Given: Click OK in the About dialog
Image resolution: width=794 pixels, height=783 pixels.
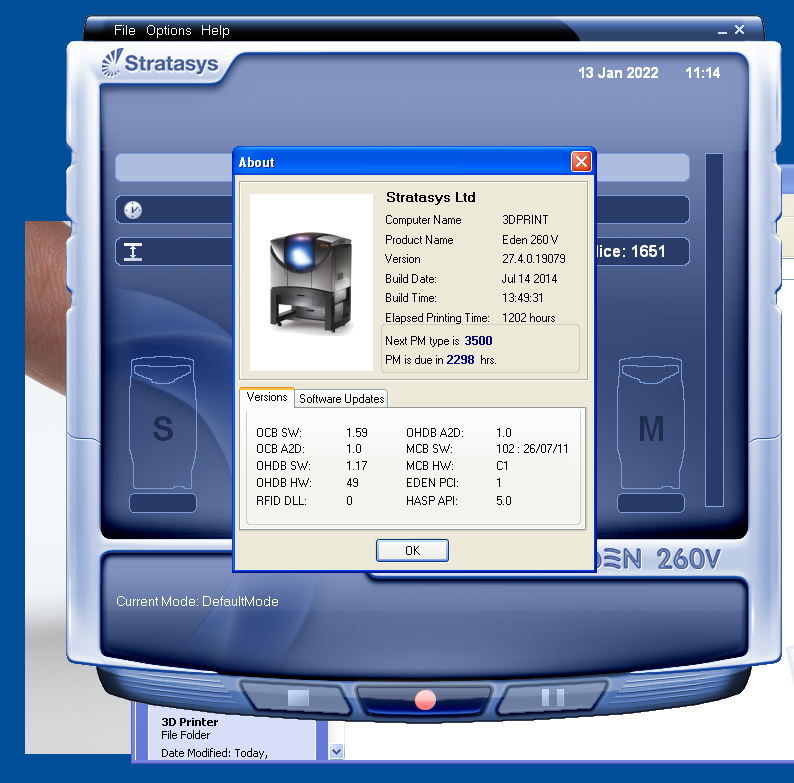Looking at the screenshot, I should 412,551.
